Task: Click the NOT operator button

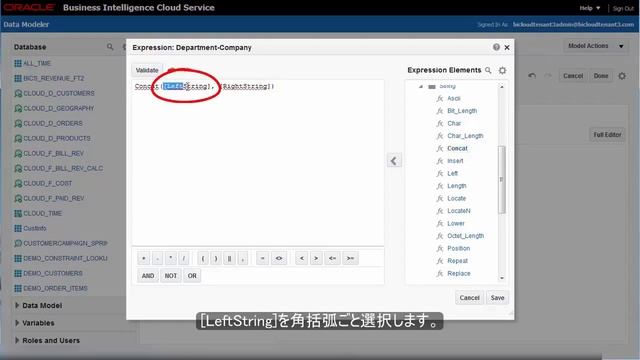Action: point(171,276)
